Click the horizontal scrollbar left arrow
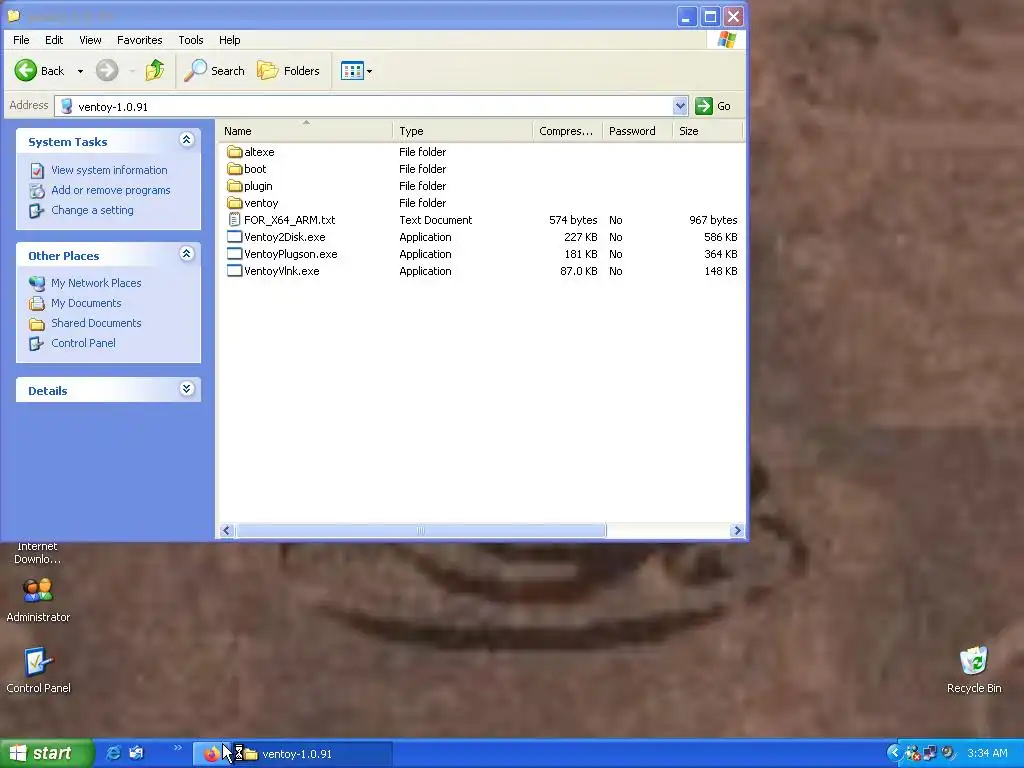Viewport: 1024px width, 768px height. pos(227,530)
